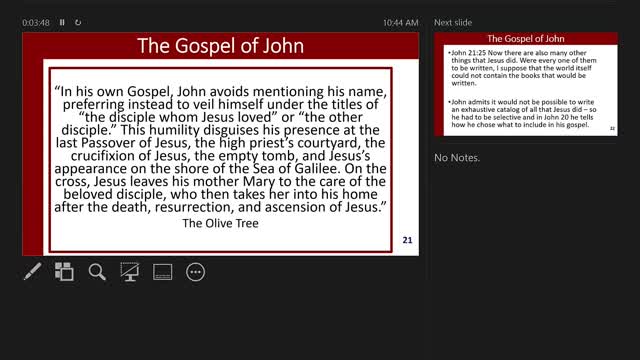Viewport: 640px width, 360px height.
Task: Show all slides grid view
Action: (x=64, y=272)
